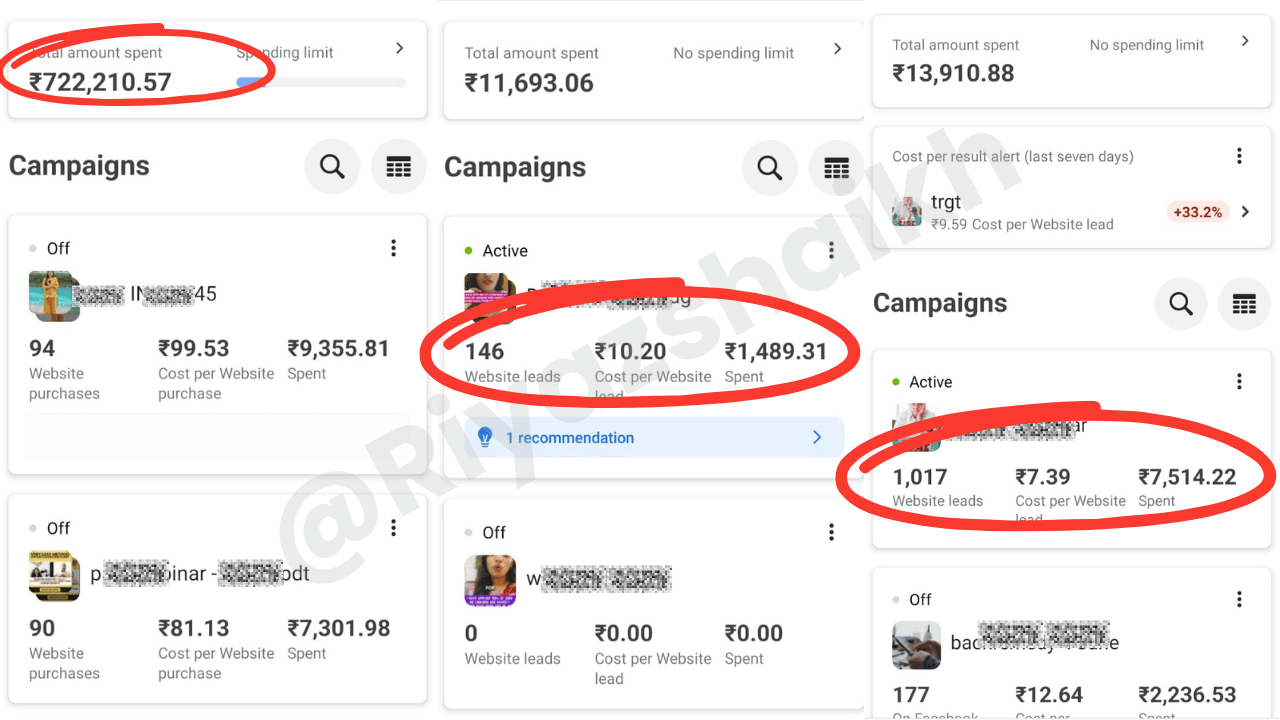Open three-dot menu for ₹7,301.98 spent campaign
Screen dimensions: 1280x720
(393, 528)
